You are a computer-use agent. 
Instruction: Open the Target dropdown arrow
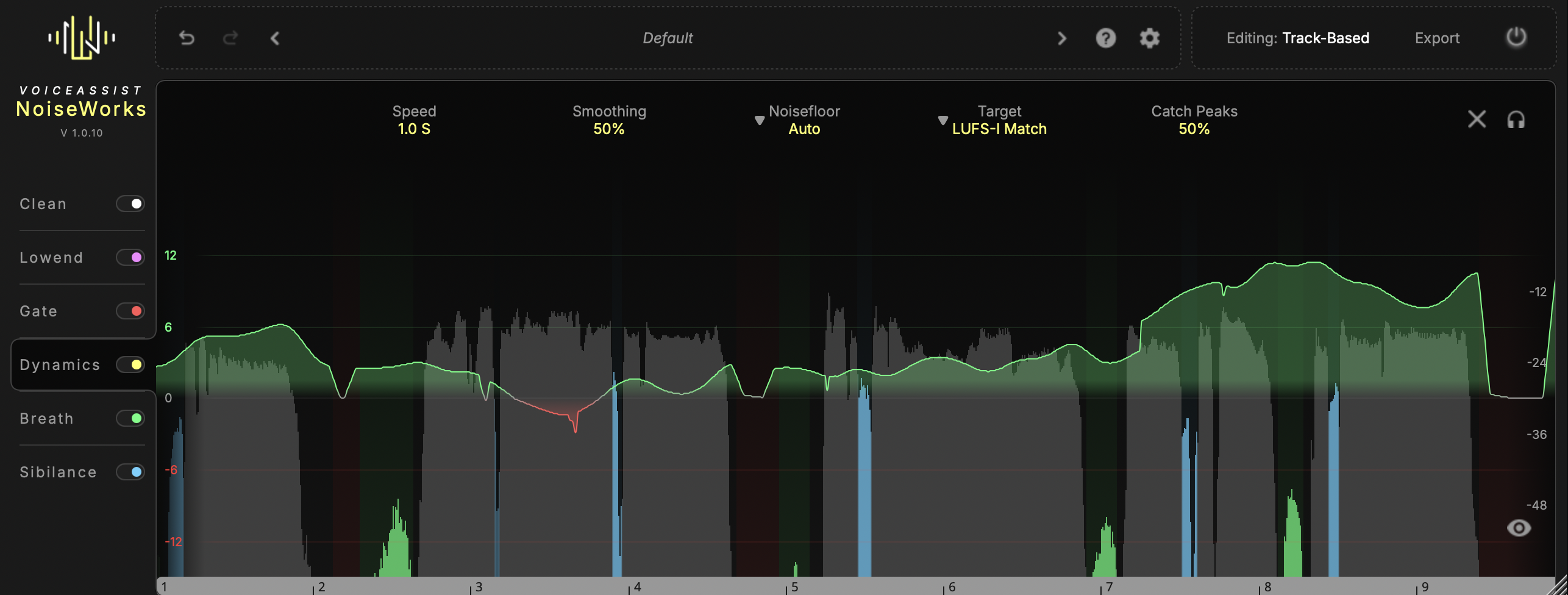[x=943, y=120]
